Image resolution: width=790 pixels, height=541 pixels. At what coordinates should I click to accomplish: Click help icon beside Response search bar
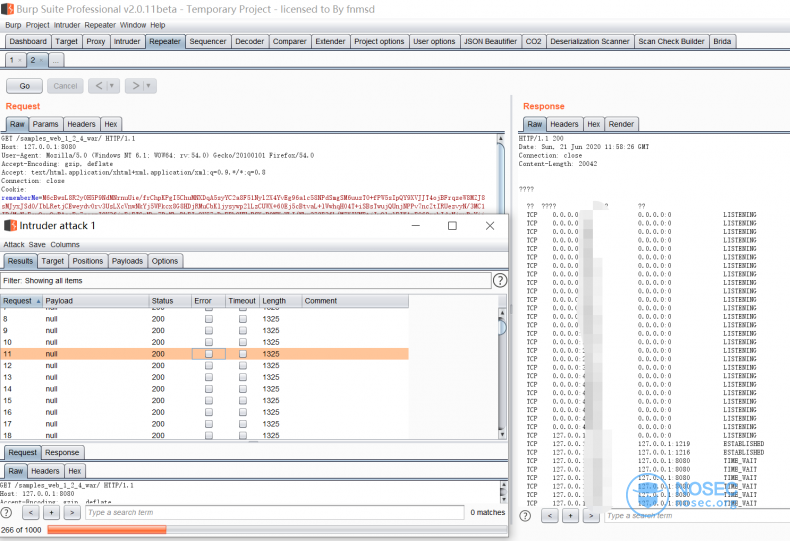(x=525, y=515)
